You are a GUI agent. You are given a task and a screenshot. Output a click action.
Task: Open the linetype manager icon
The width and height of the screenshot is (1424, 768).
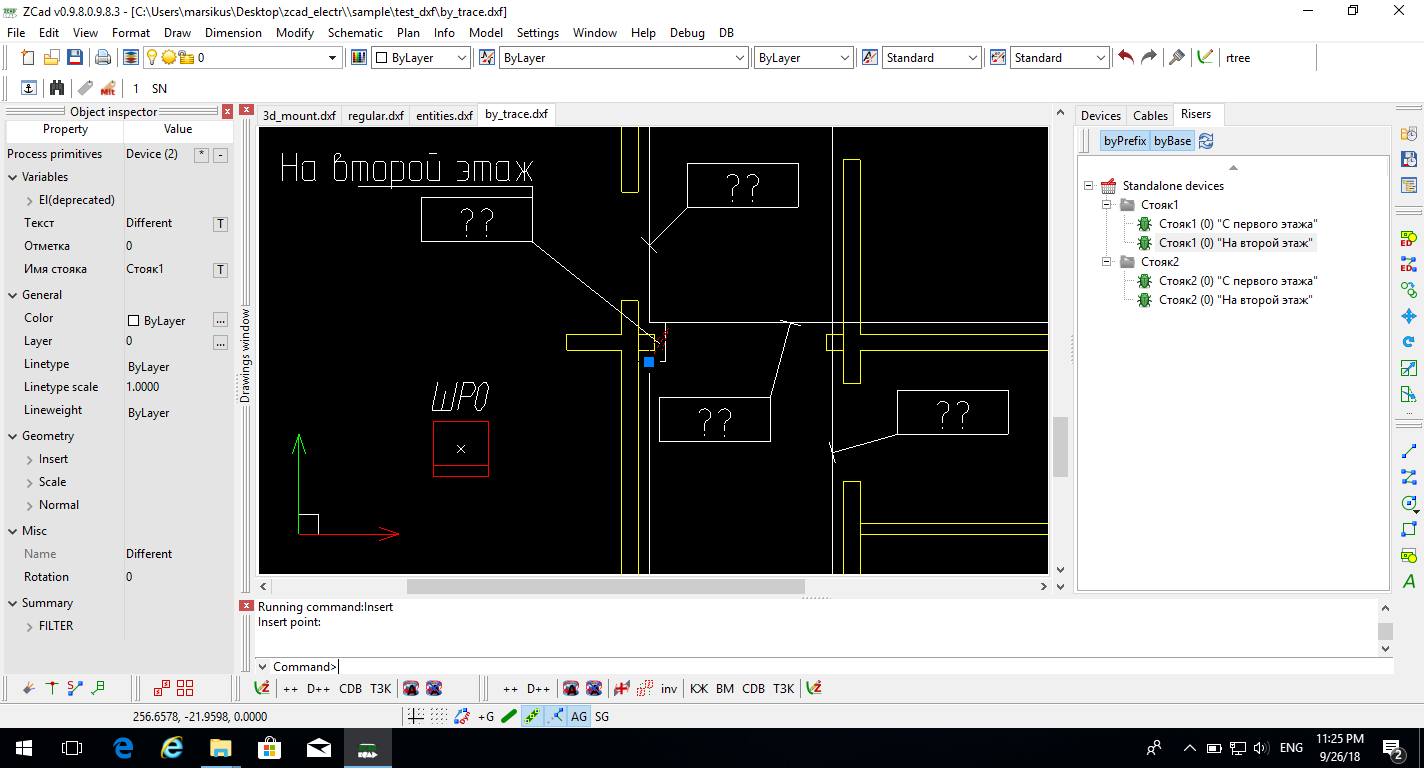pyautogui.click(x=487, y=58)
